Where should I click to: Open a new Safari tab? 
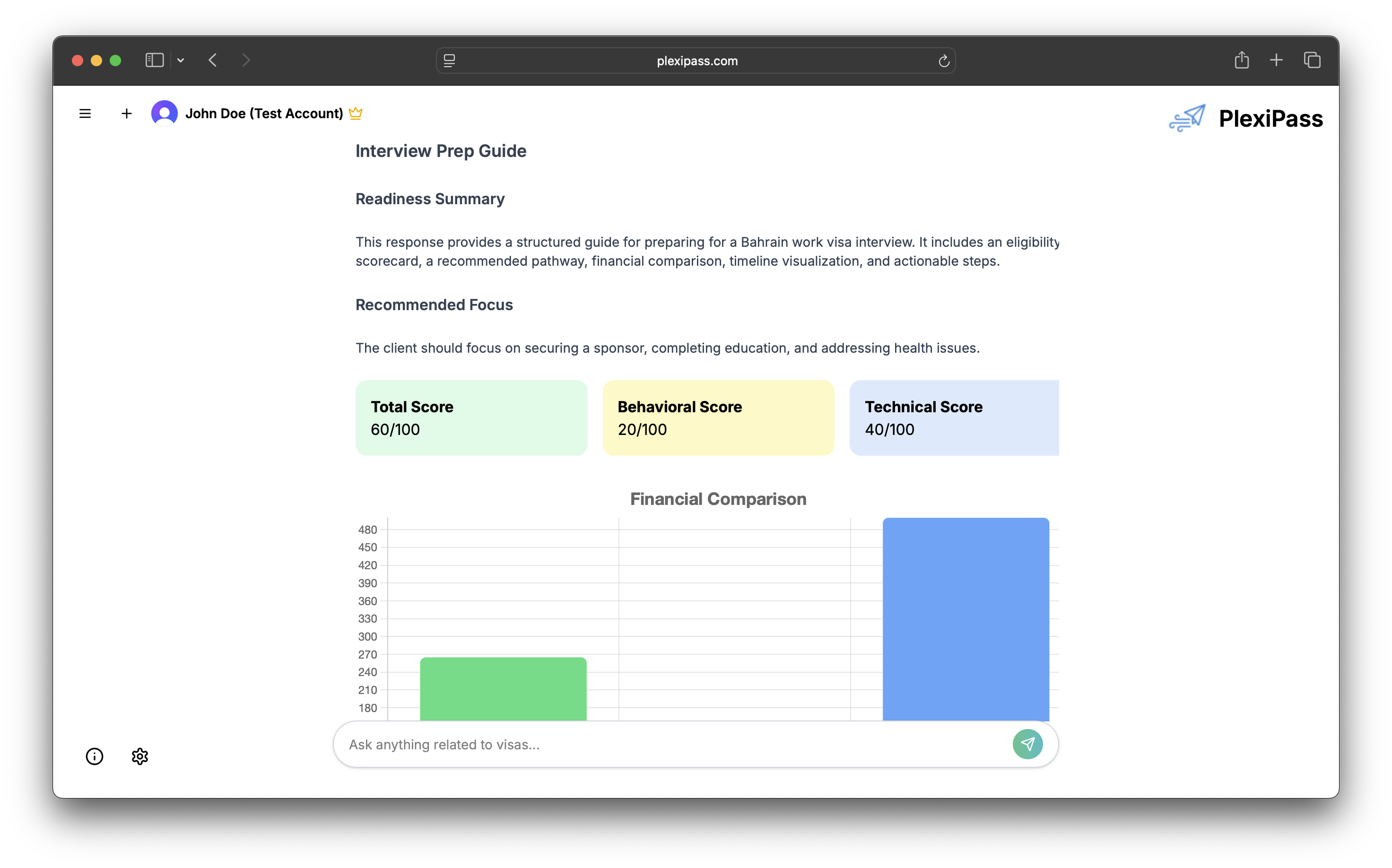point(1276,61)
